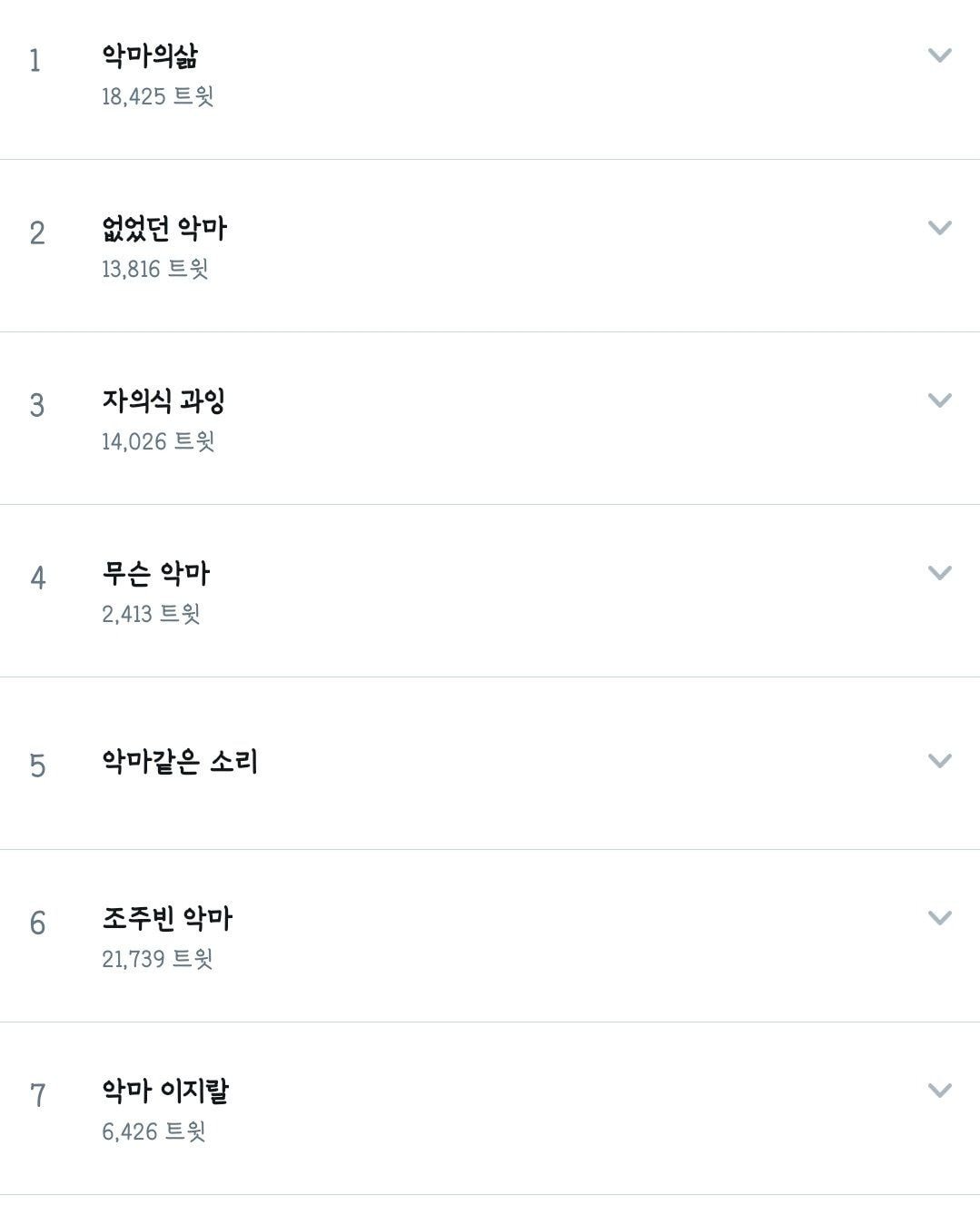This screenshot has width=980, height=1205.
Task: Expand the chevron beside 조주빈 악마
Action: pyautogui.click(x=939, y=918)
